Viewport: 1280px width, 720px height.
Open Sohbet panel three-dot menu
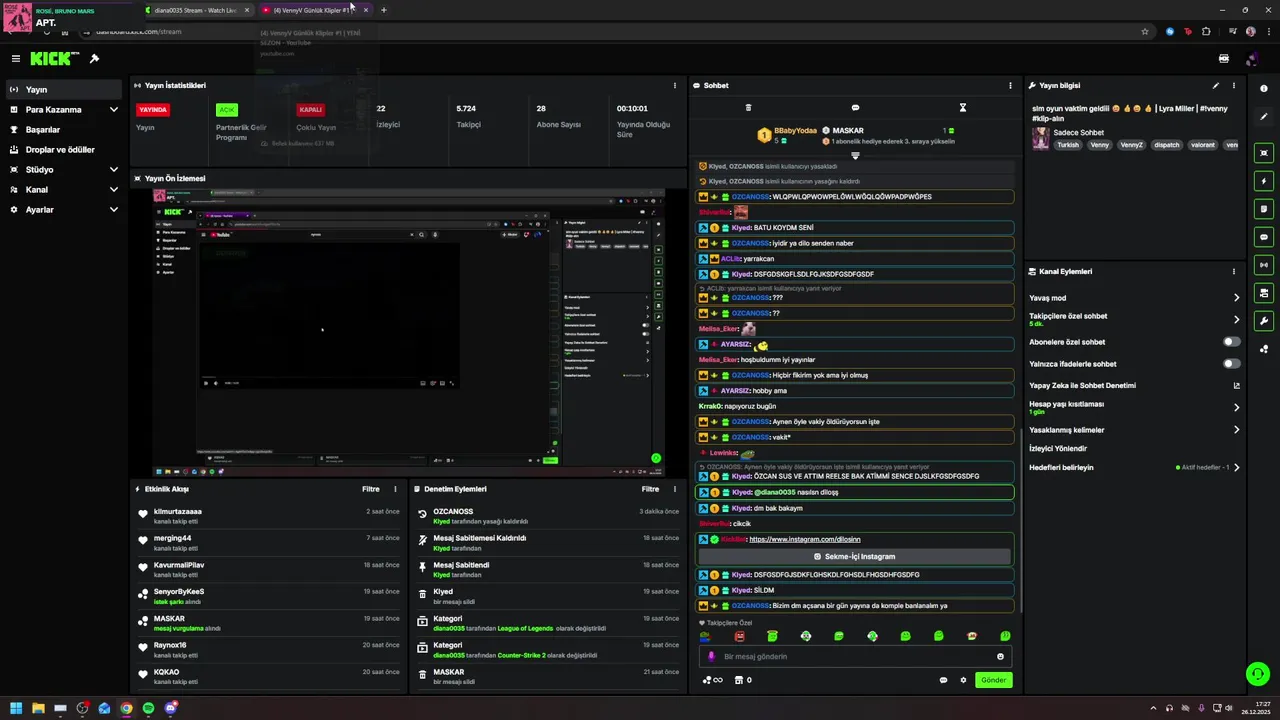tap(1010, 86)
